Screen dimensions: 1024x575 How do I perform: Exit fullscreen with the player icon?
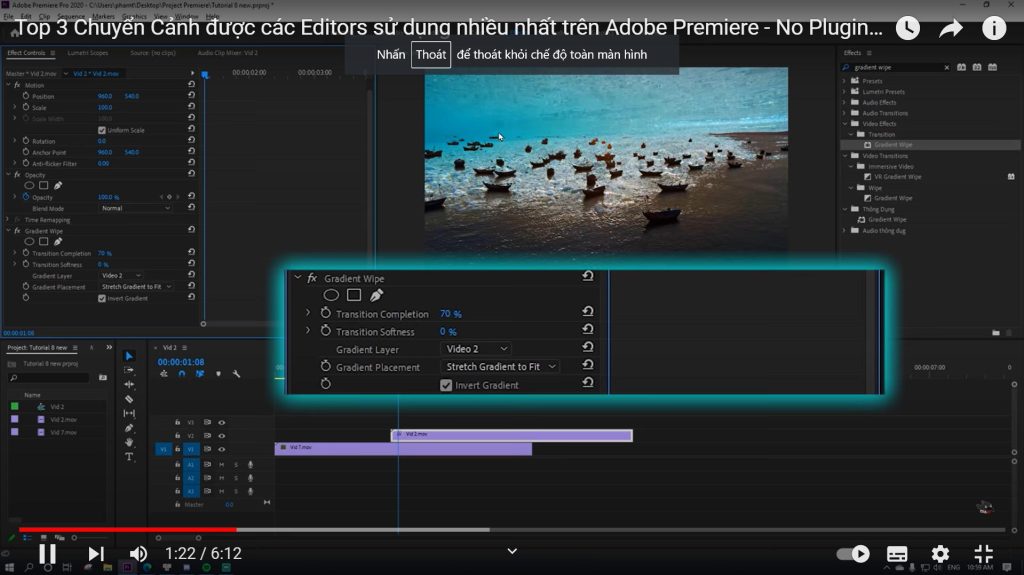pyautogui.click(x=984, y=554)
